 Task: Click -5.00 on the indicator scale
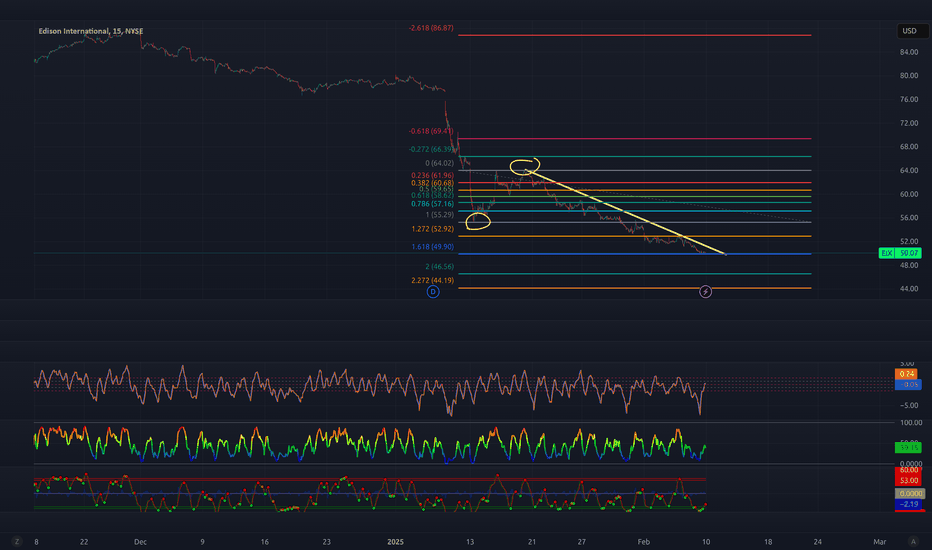pos(907,406)
